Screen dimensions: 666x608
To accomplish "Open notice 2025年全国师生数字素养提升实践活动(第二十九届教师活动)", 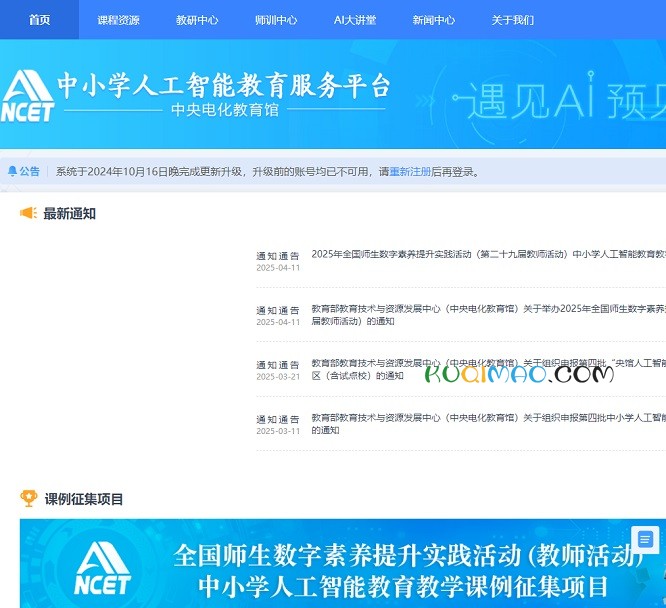I will pyautogui.click(x=488, y=254).
